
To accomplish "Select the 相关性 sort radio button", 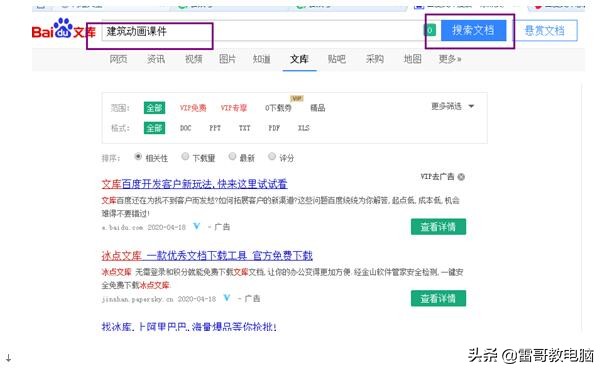I will pyautogui.click(x=138, y=157).
